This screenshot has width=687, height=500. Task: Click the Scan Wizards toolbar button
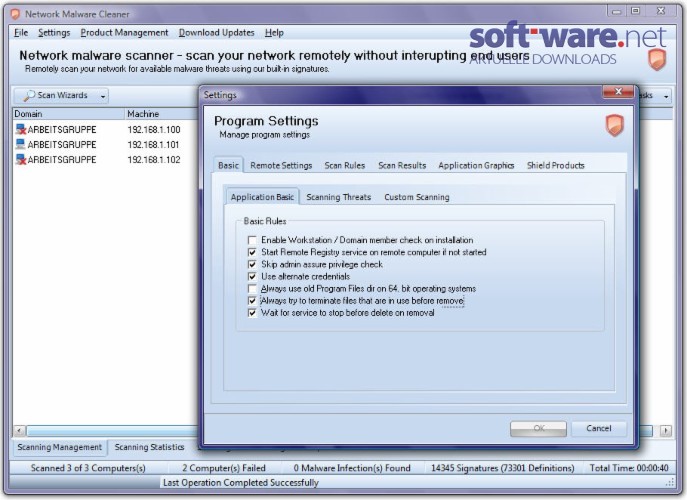[x=61, y=96]
